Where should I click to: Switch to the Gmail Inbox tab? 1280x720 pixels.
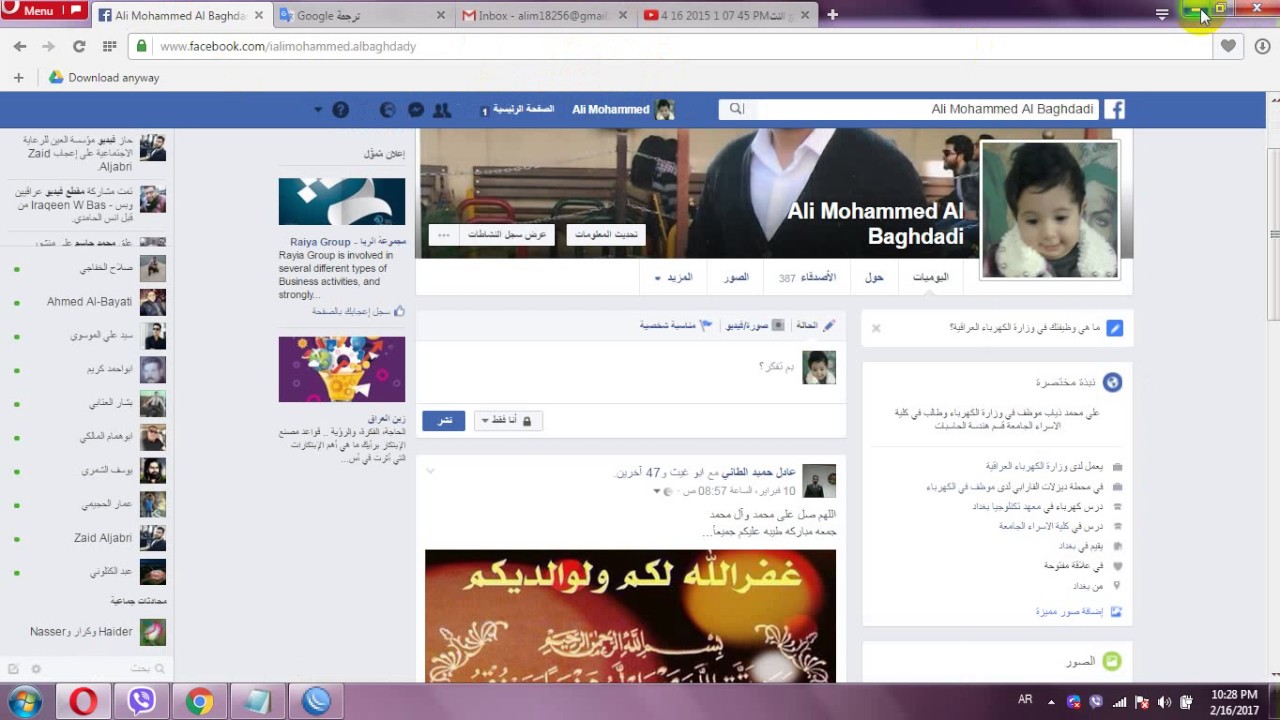point(546,15)
